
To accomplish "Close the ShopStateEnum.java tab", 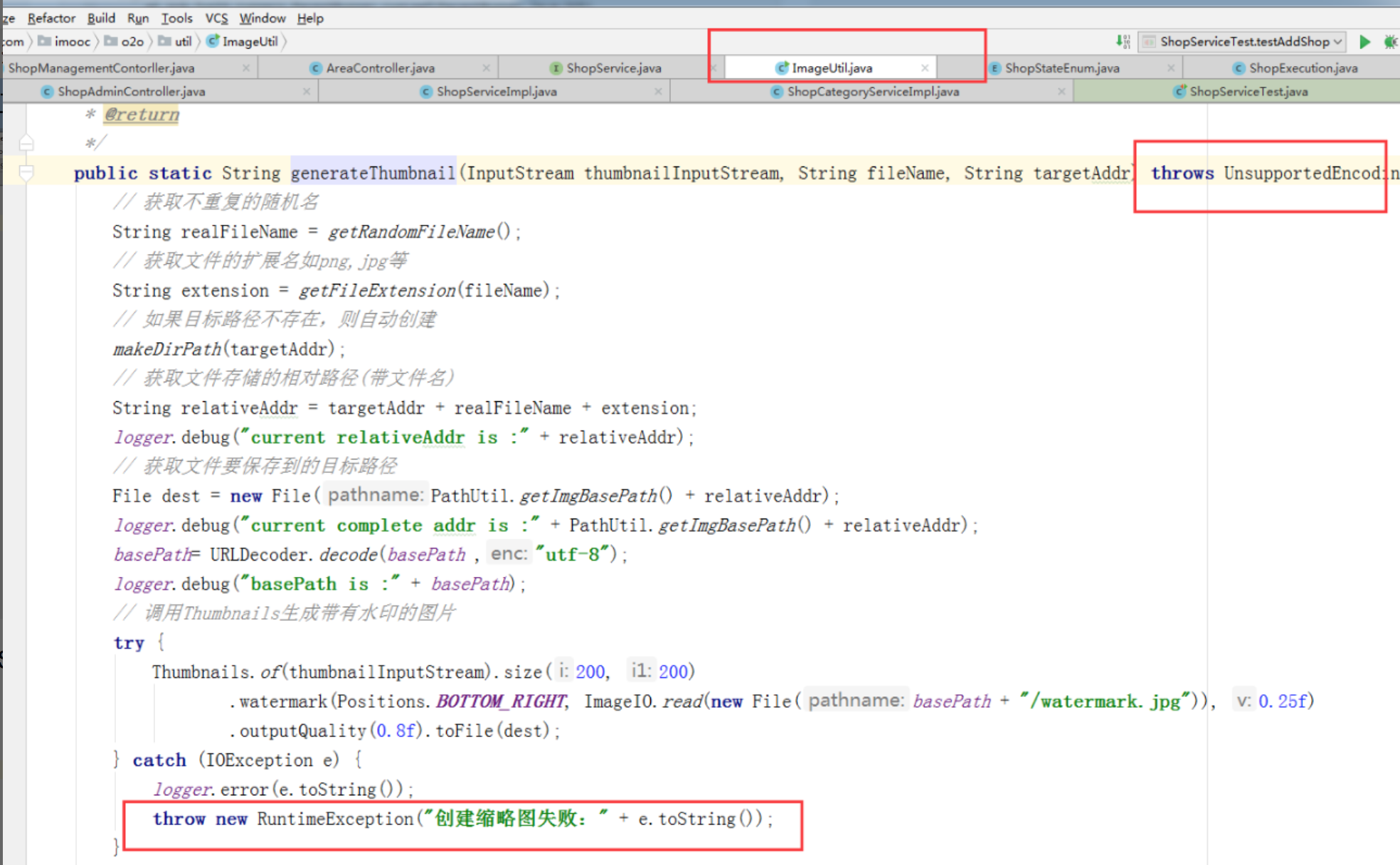I will click(1171, 68).
